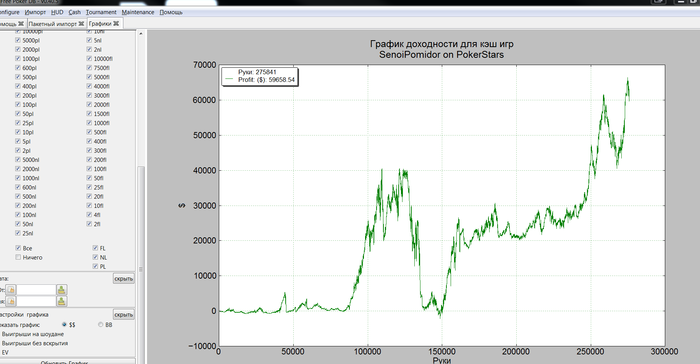Toggle the 25pl limit checkbox
The height and width of the screenshot is (364, 700).
(x=18, y=123)
